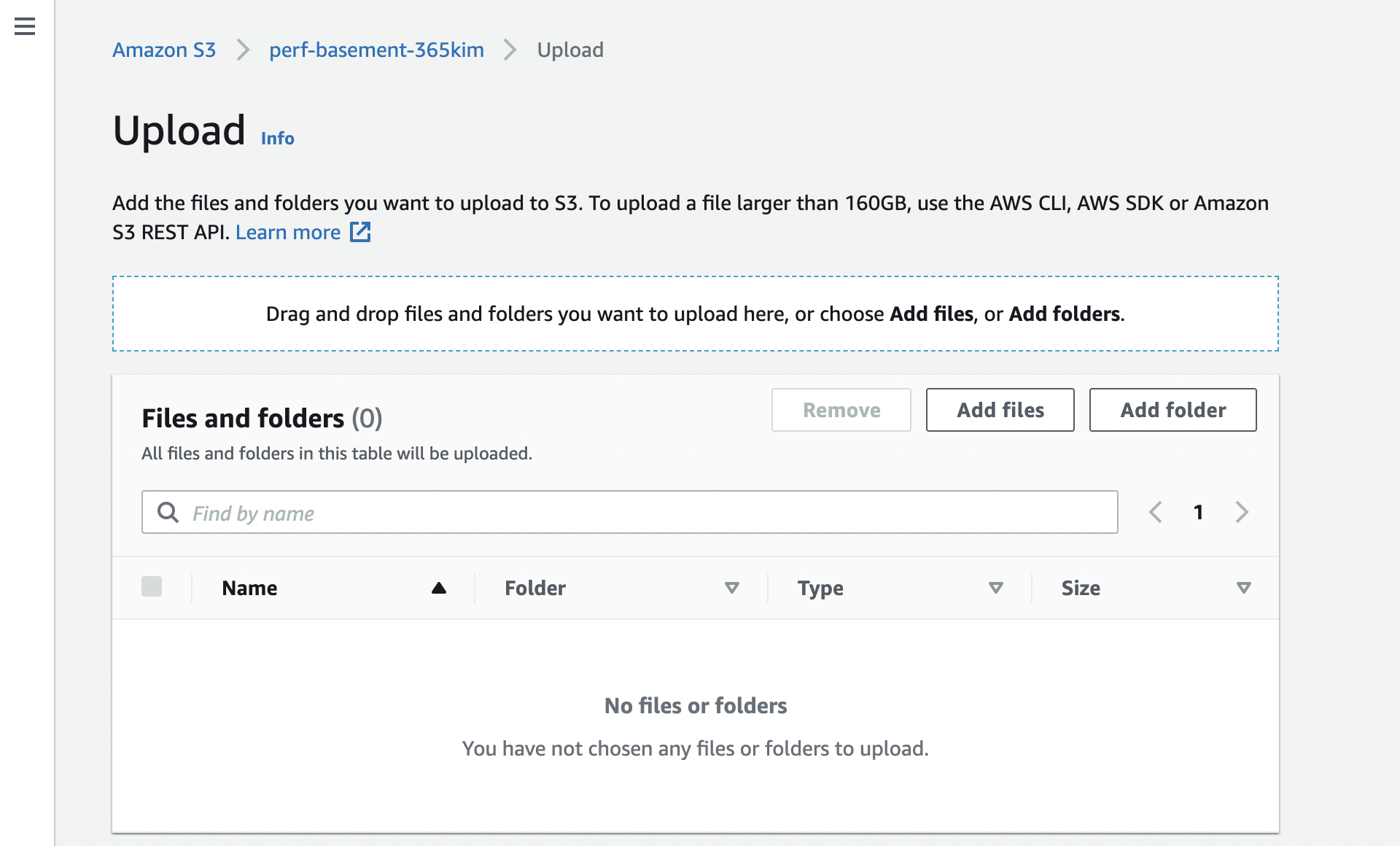Focus the Find by name search field

tap(642, 513)
